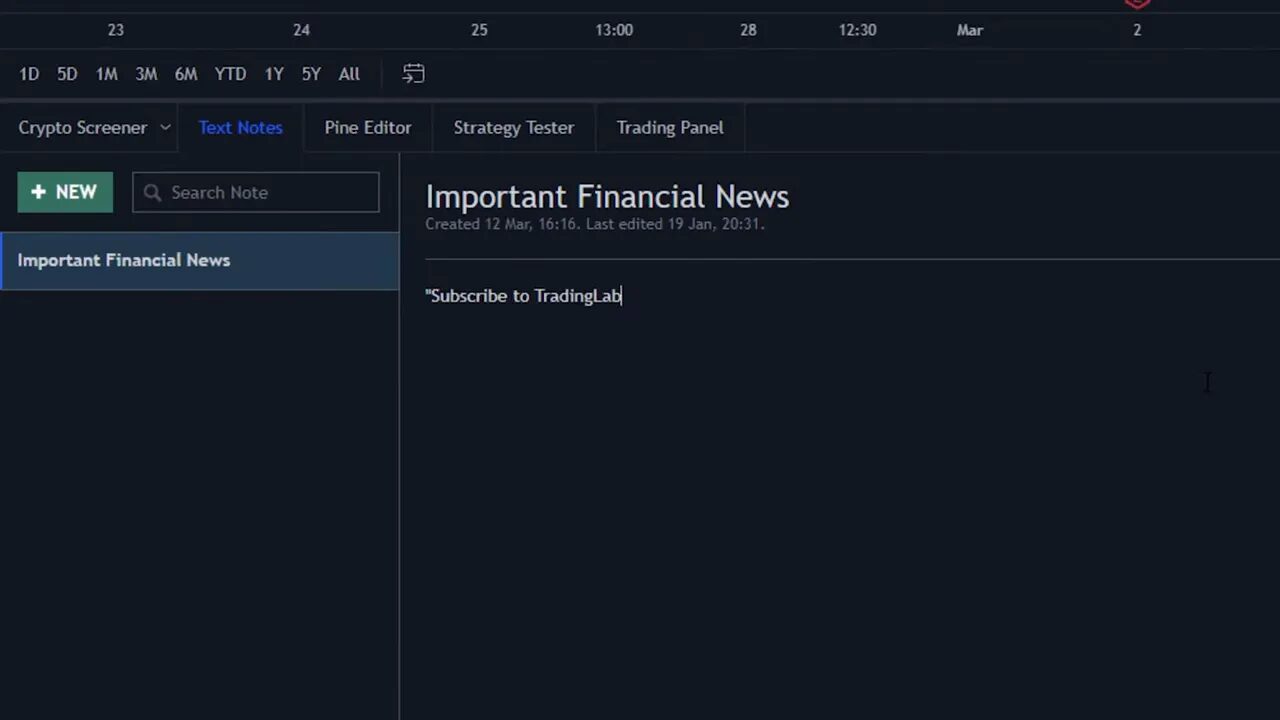The image size is (1280, 720).
Task: Select the 3M range
Action: pos(146,73)
